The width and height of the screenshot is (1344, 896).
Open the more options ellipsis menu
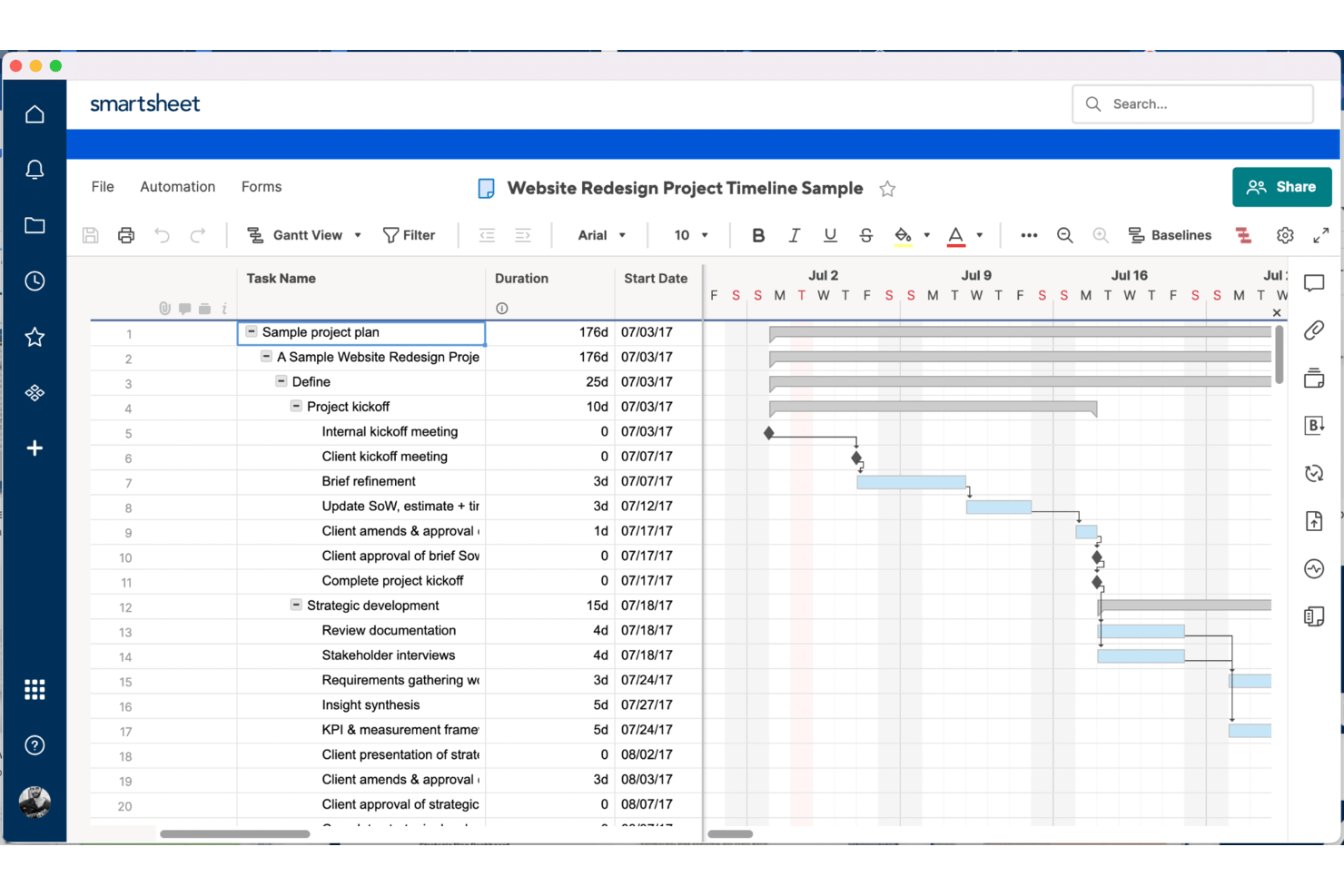click(x=1029, y=235)
